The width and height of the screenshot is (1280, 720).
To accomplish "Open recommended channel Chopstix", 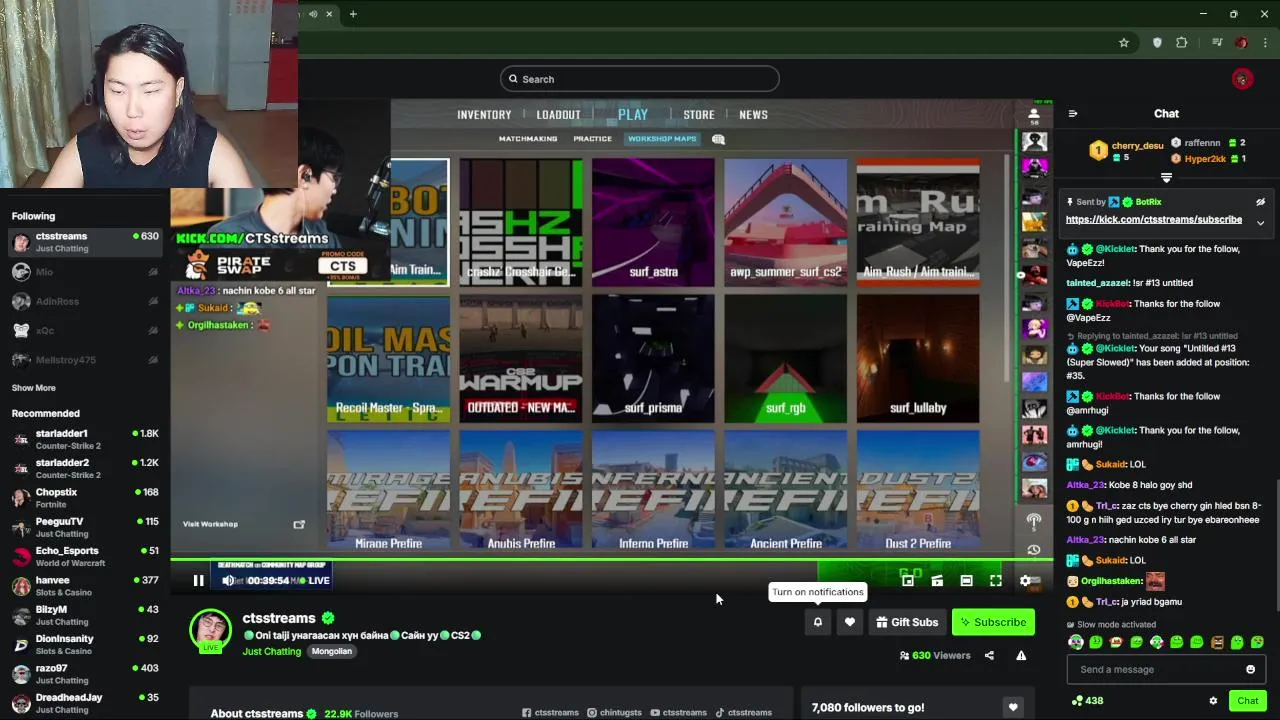I will pyautogui.click(x=85, y=498).
